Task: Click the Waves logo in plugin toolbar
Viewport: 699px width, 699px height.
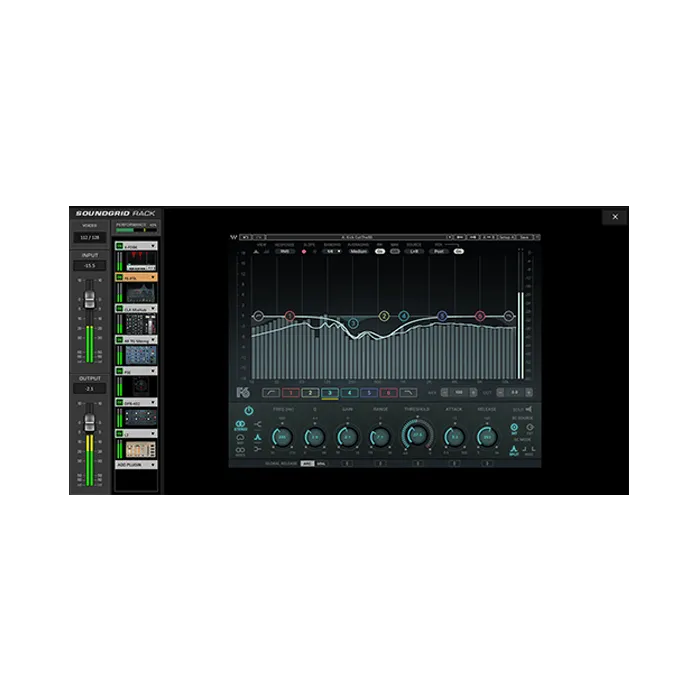Action: tap(234, 237)
